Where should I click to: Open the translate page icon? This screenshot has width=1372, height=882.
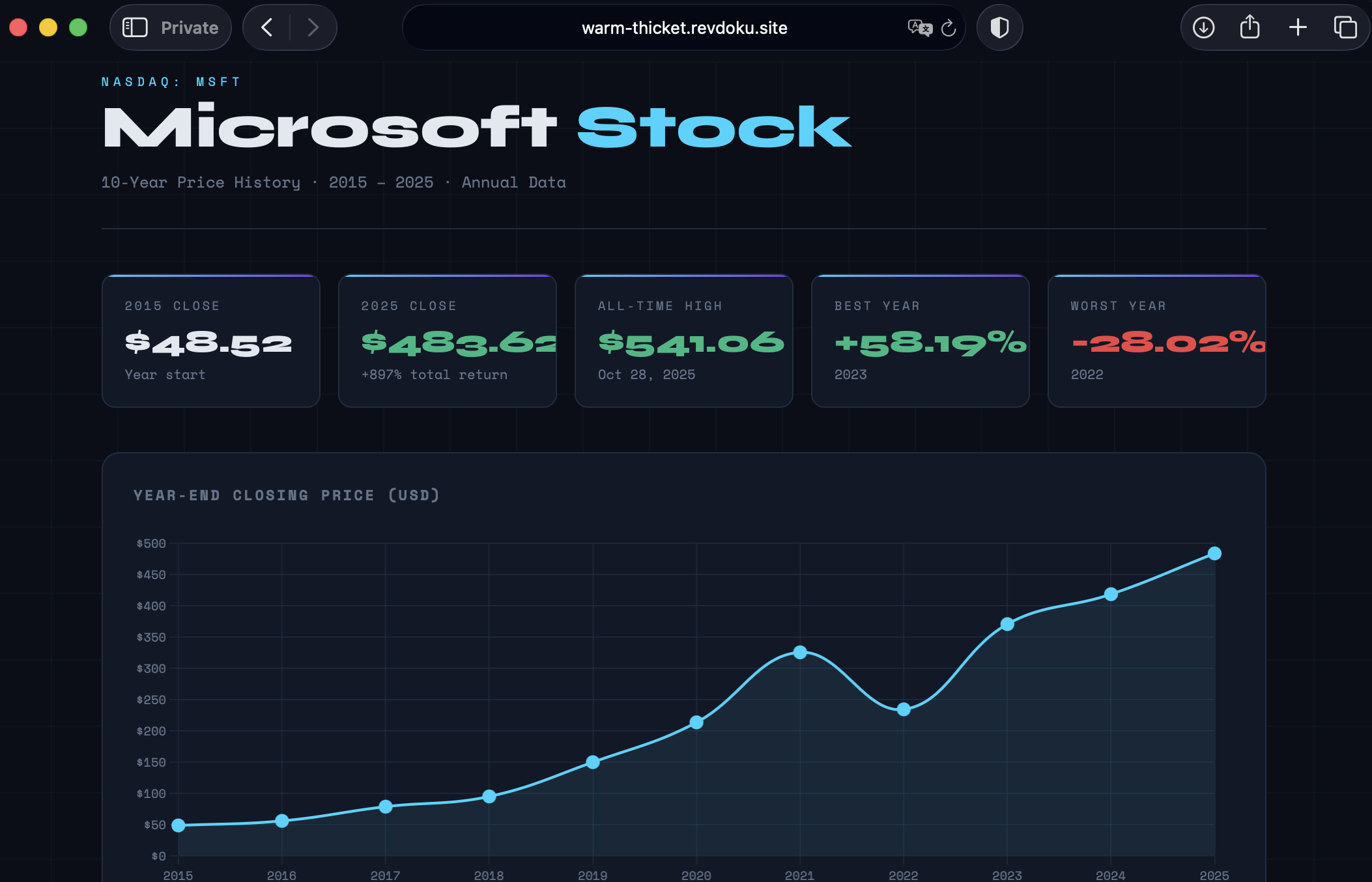[x=920, y=27]
